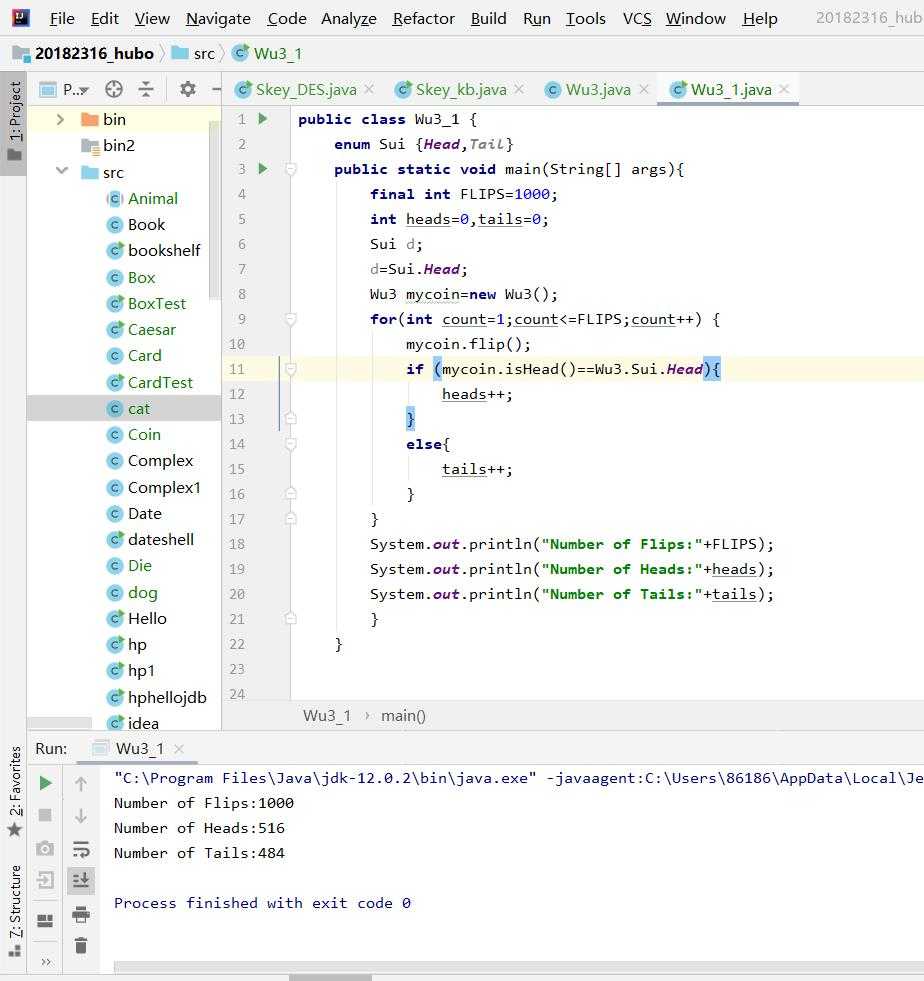The image size is (924, 981).
Task: Close the Wu3_1.java tab
Action: pyautogui.click(x=784, y=89)
